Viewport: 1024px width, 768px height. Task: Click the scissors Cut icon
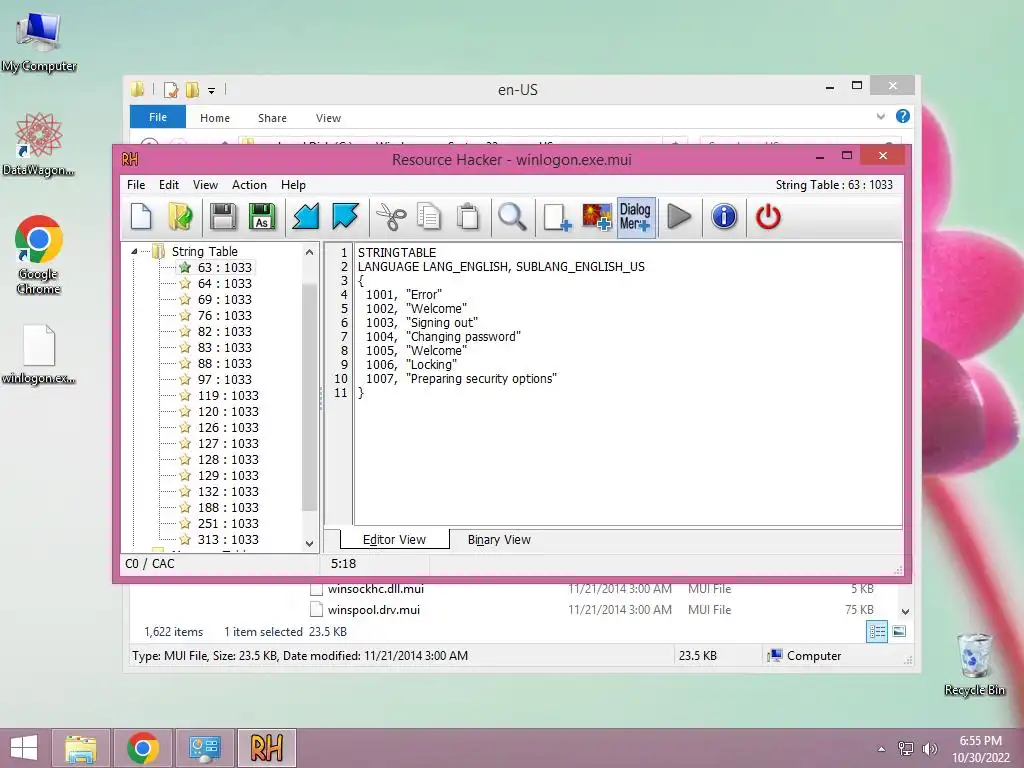(391, 217)
